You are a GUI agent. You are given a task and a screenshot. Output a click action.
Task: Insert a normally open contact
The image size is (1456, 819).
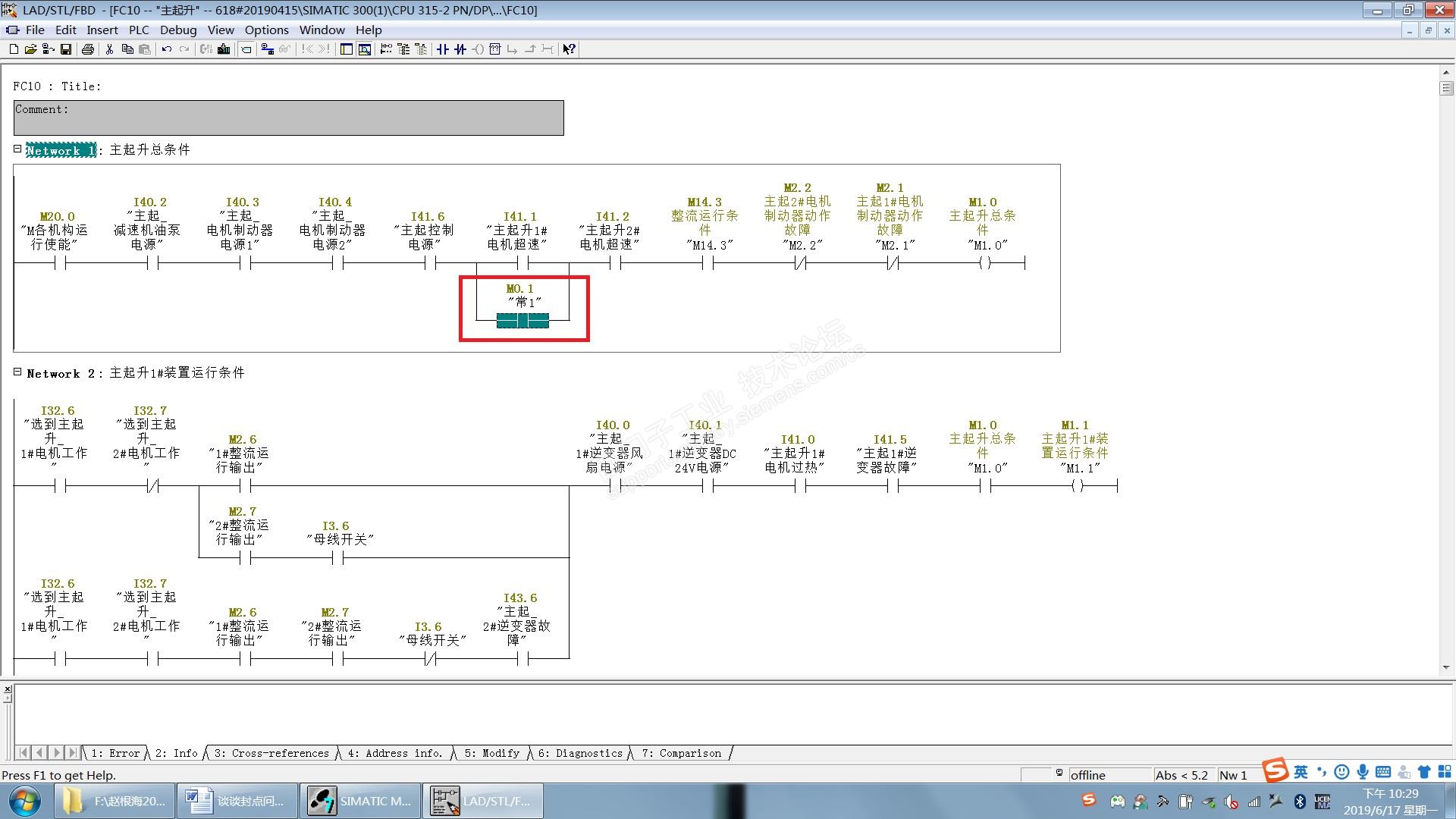pyautogui.click(x=443, y=49)
